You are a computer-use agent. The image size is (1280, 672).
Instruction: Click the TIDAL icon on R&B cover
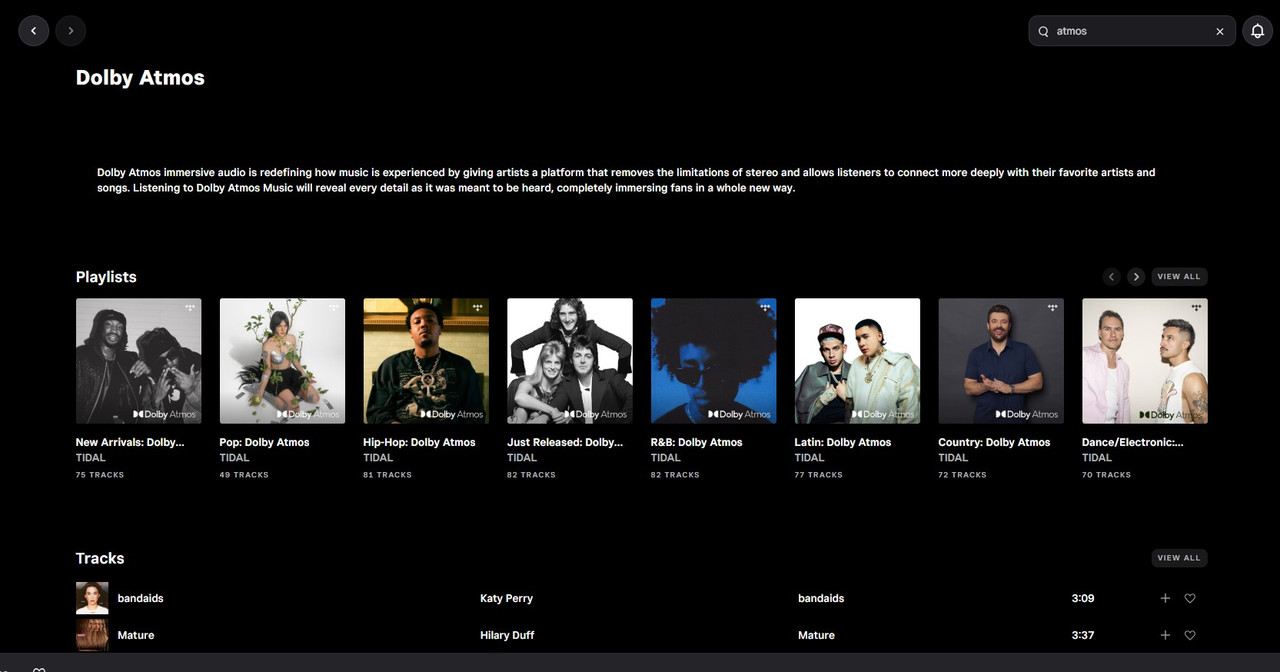click(x=765, y=307)
